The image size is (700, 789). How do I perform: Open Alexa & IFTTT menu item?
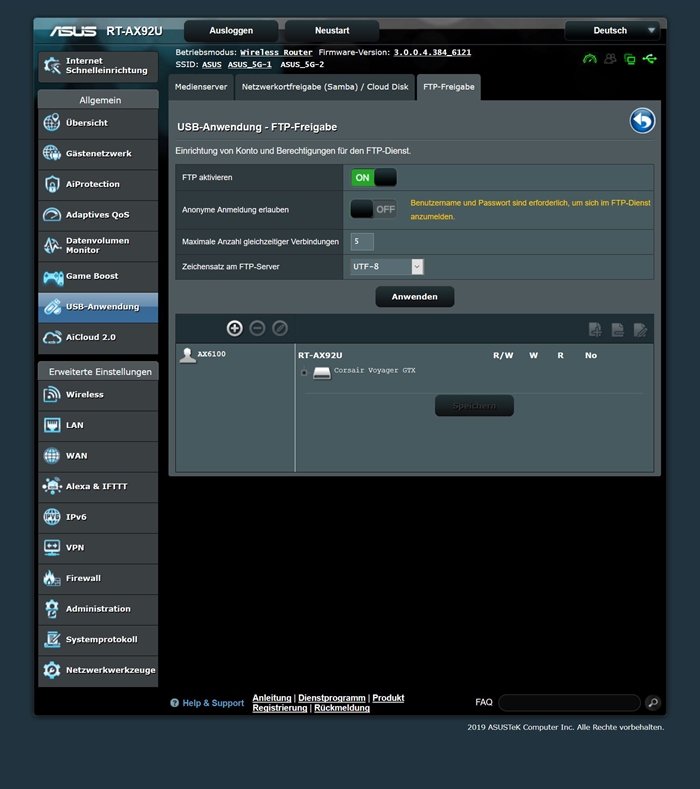point(98,487)
